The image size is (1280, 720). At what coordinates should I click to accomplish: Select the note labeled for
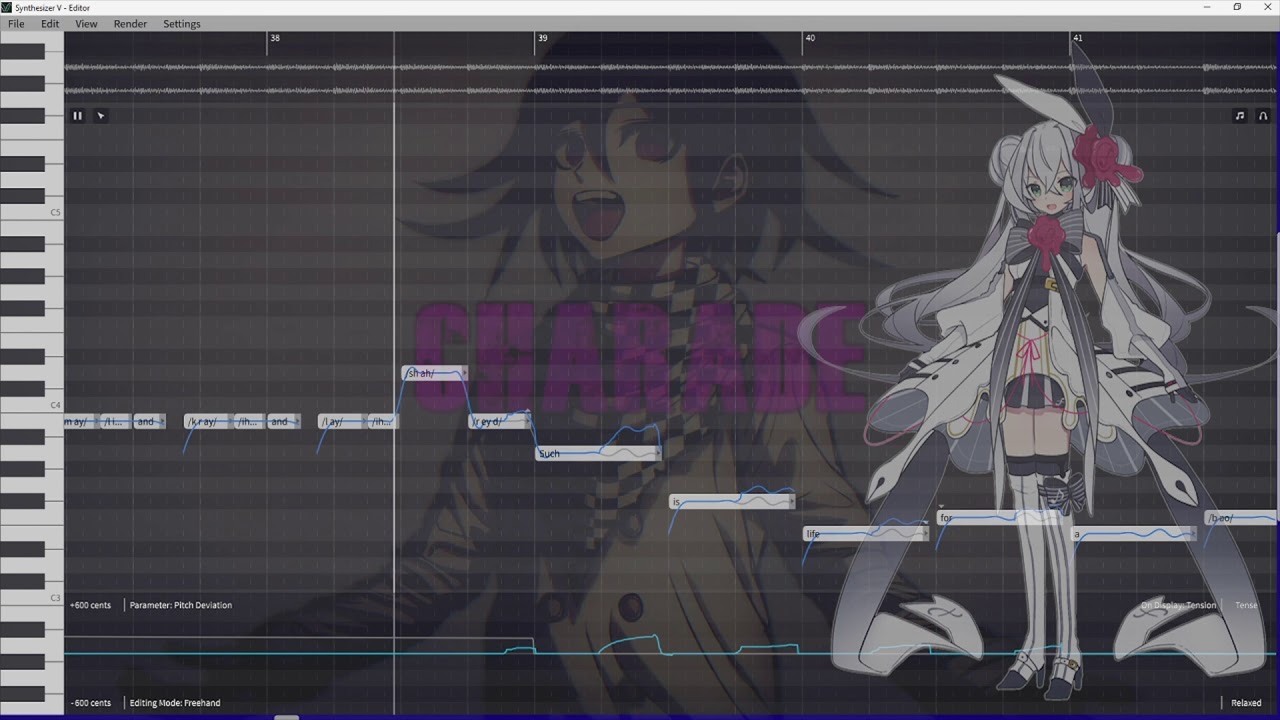tap(1000, 518)
